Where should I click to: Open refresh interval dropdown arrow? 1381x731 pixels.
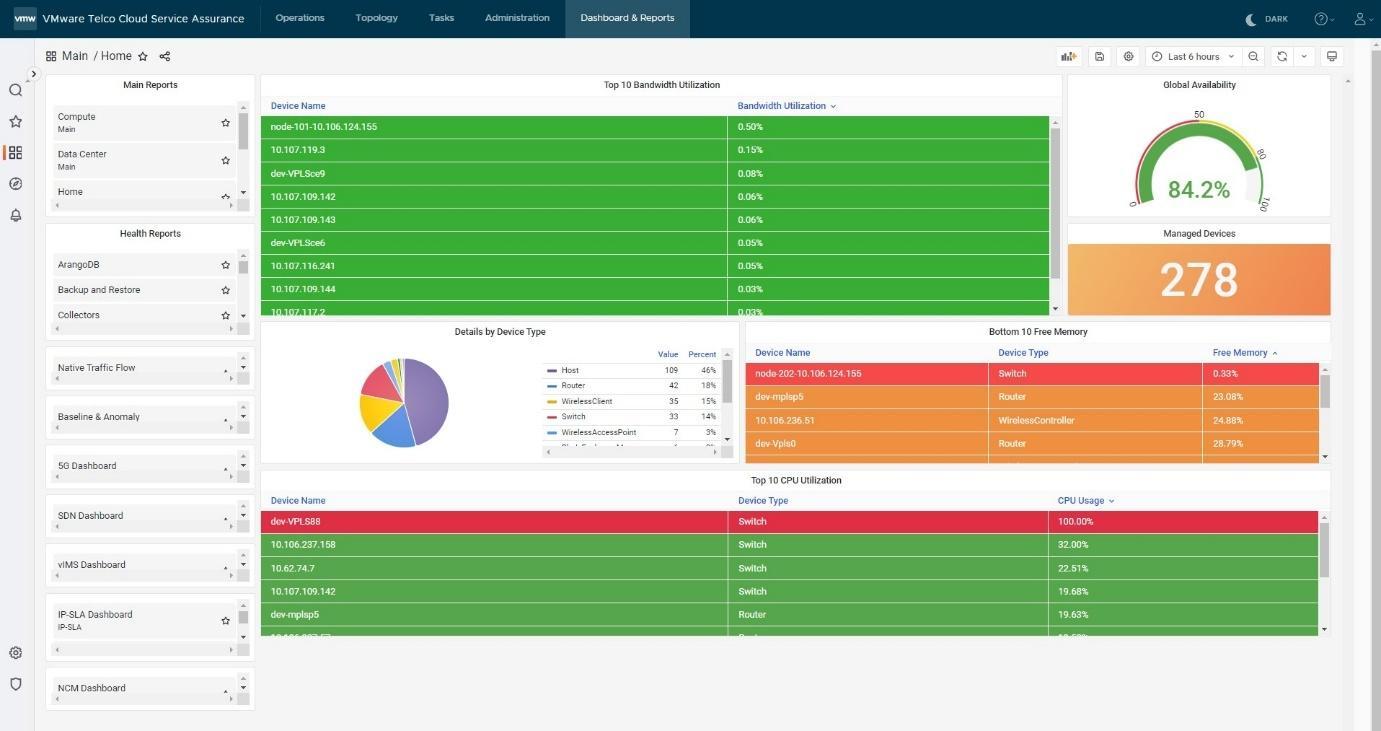[x=1304, y=57]
